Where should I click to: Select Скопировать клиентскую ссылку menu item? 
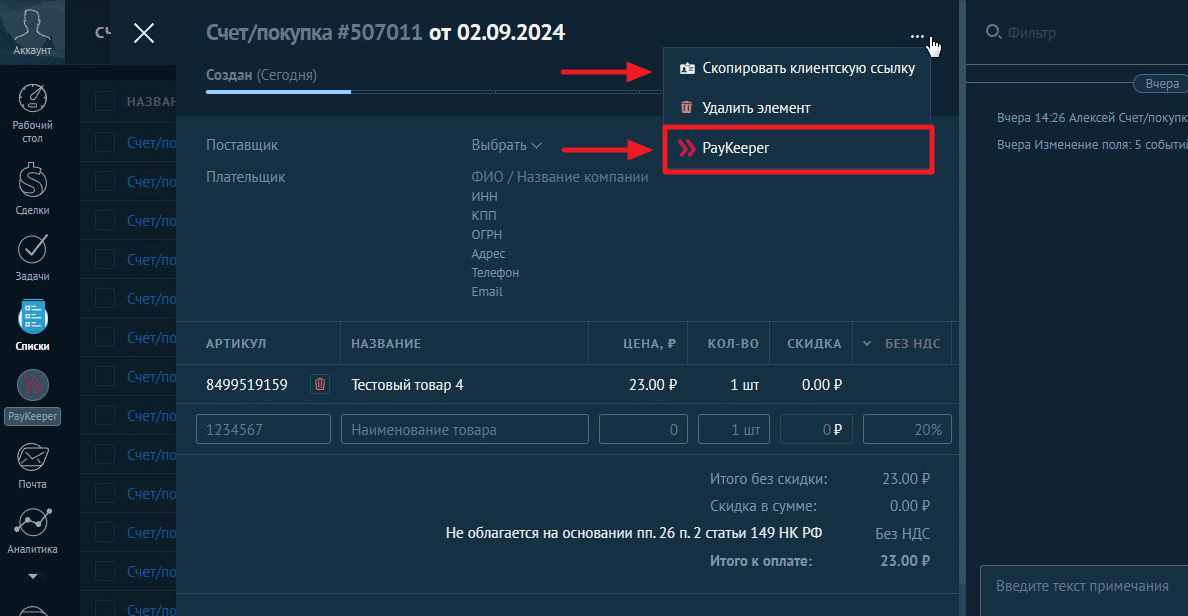pyautogui.click(x=797, y=69)
